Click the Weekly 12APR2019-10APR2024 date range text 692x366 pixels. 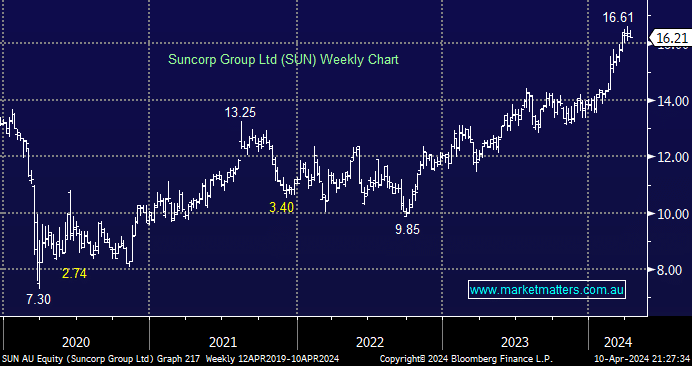click(272, 358)
